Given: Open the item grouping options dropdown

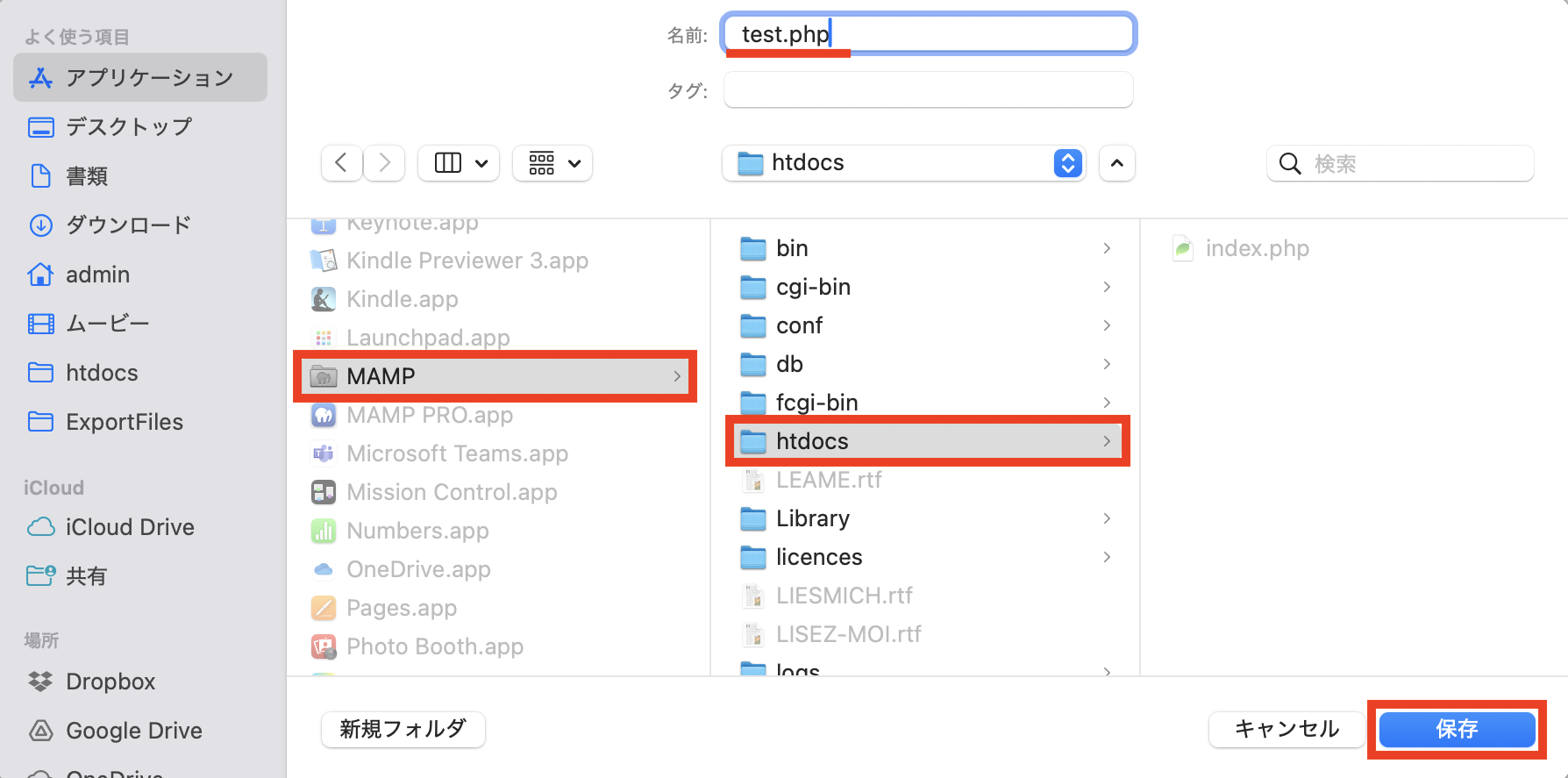Looking at the screenshot, I should click(552, 163).
